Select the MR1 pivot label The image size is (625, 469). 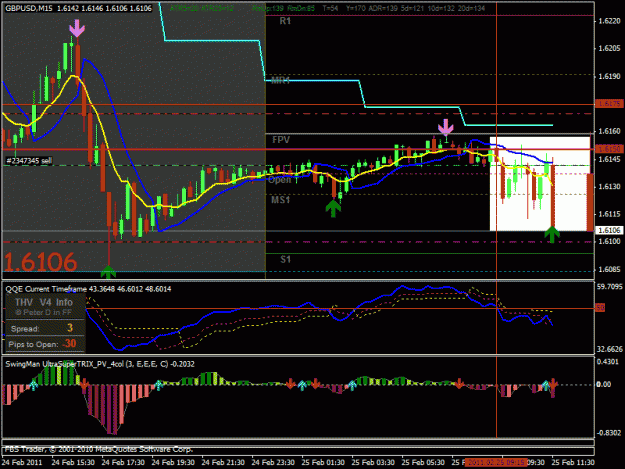281,80
